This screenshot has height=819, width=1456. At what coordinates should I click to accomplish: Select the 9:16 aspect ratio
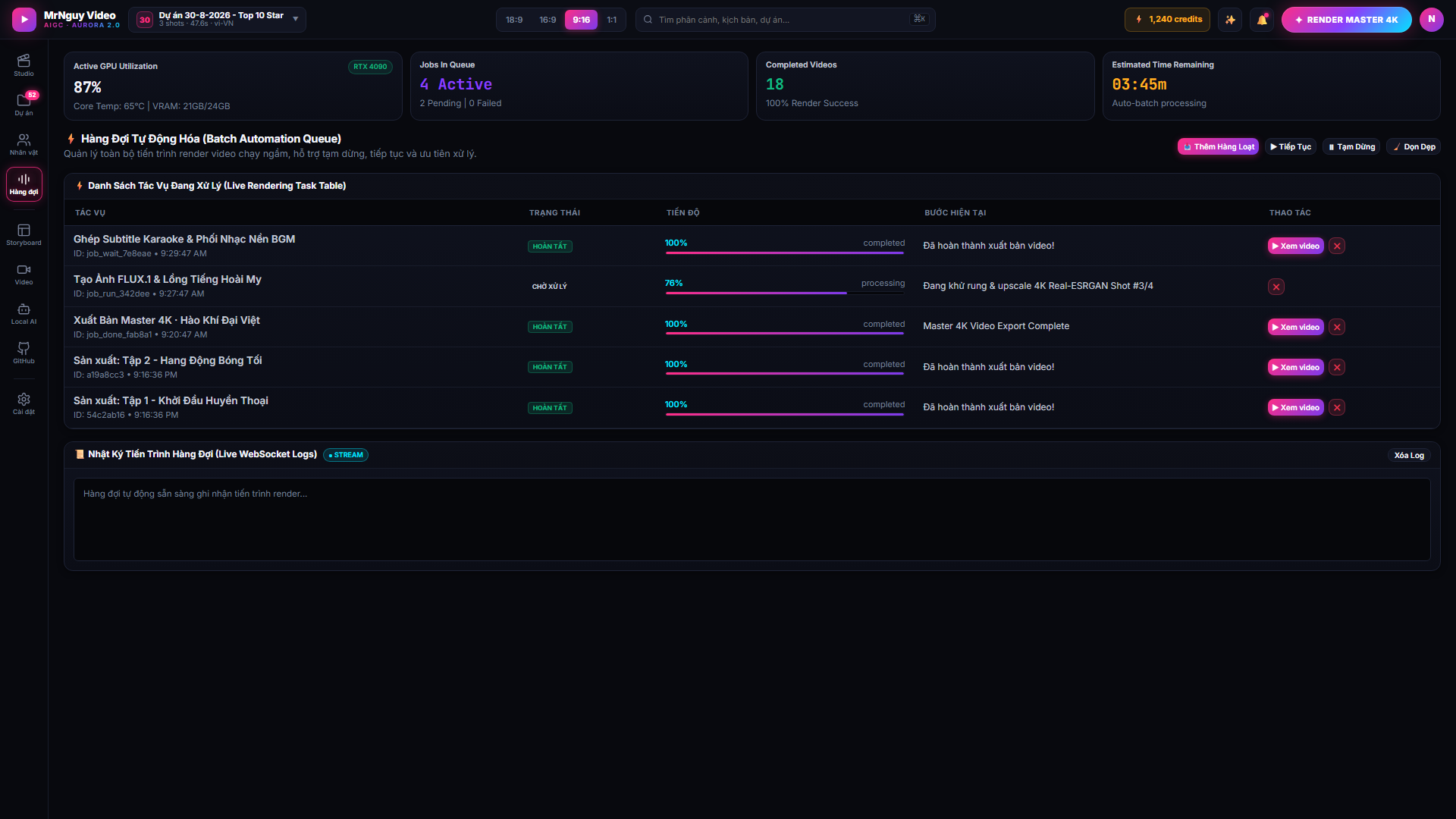pyautogui.click(x=581, y=20)
